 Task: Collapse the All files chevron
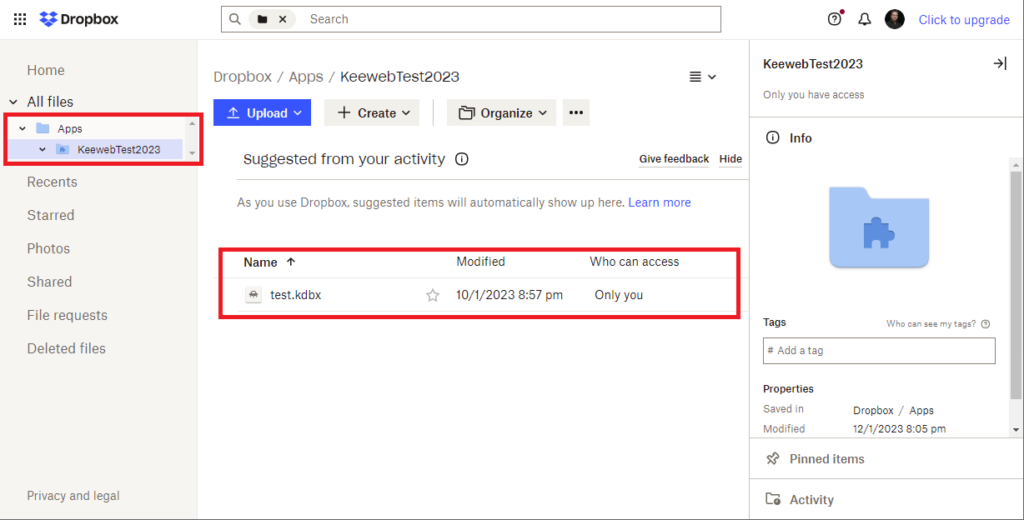coord(13,102)
